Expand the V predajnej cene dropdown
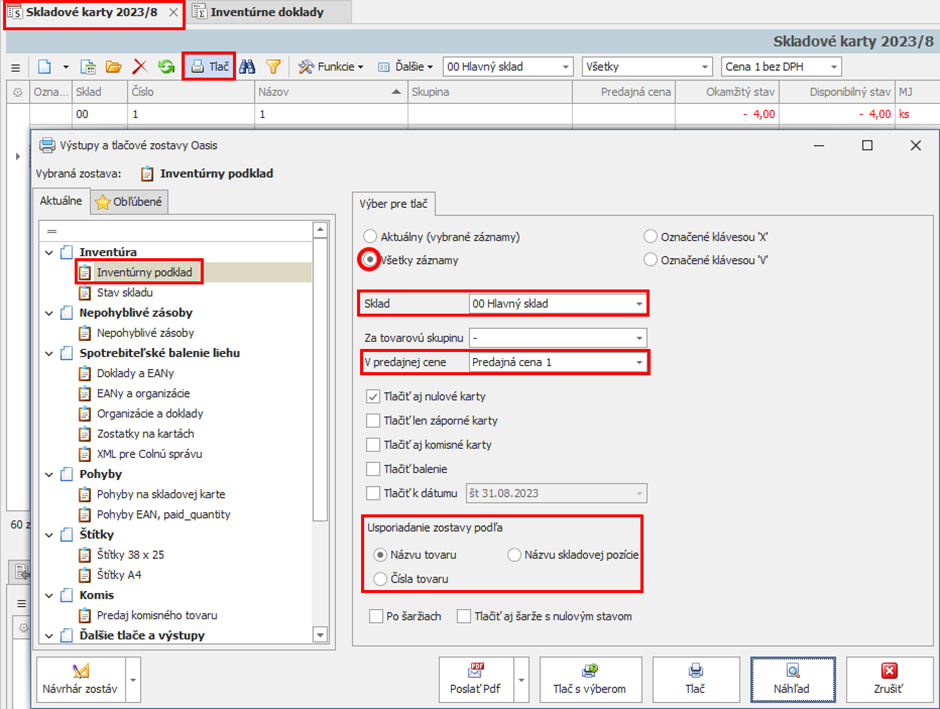940x709 pixels. click(x=638, y=361)
